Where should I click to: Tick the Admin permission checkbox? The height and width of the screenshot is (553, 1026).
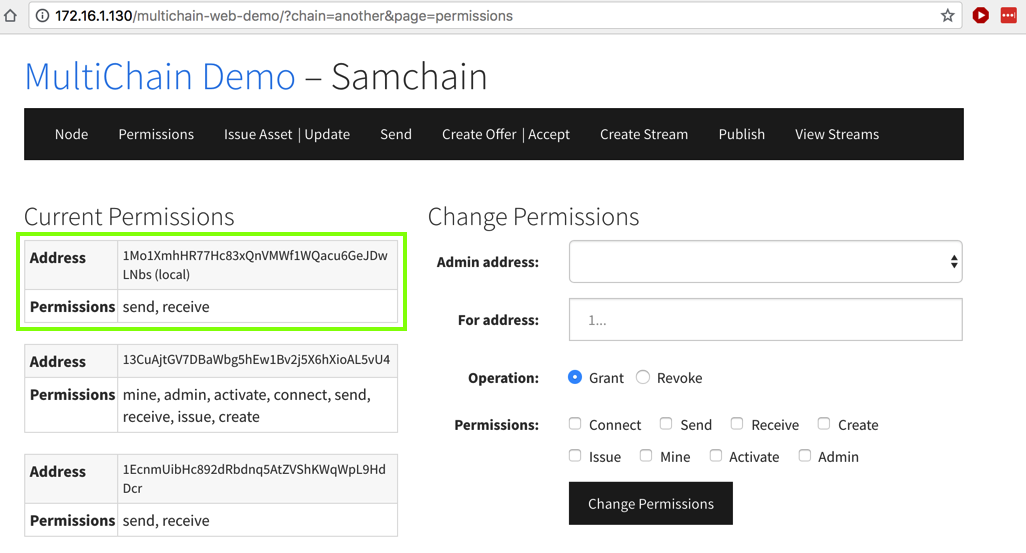coord(805,456)
